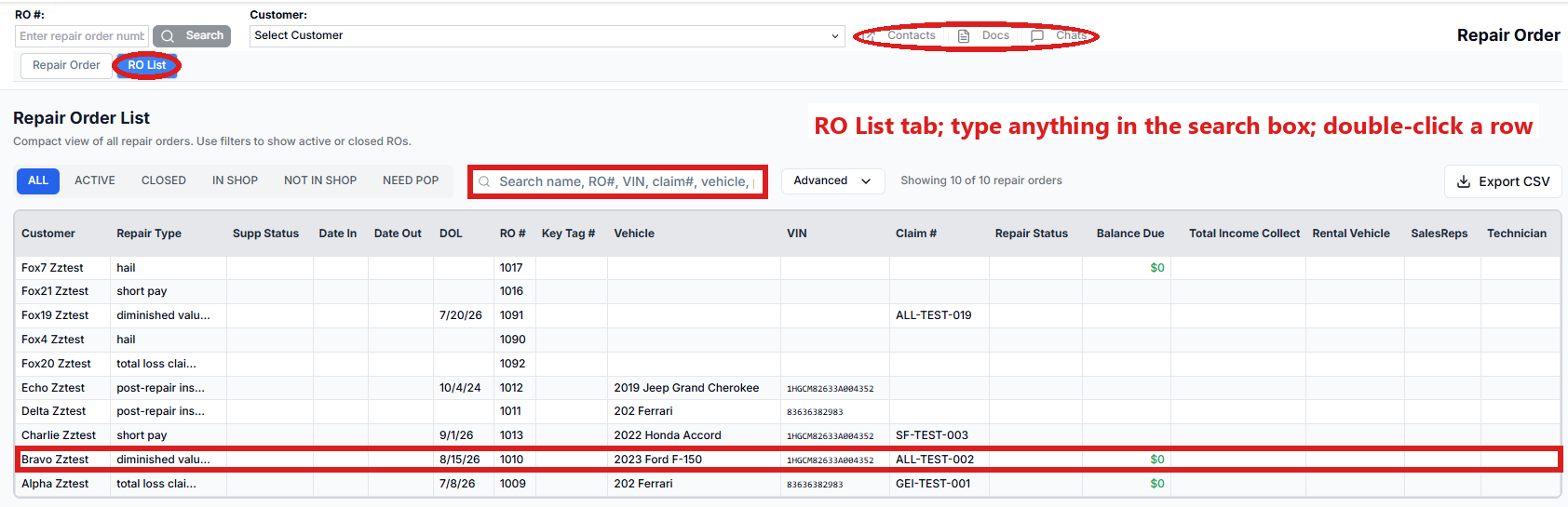Sort by the Customer column header

pyautogui.click(x=48, y=233)
